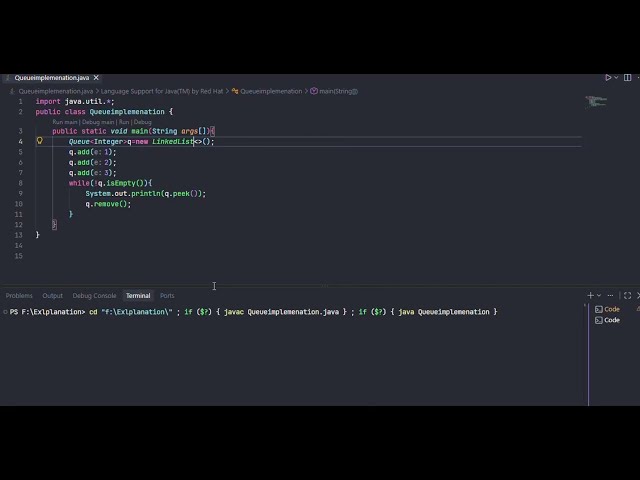Click the while(!q.isEmpty()) line

click(110, 183)
